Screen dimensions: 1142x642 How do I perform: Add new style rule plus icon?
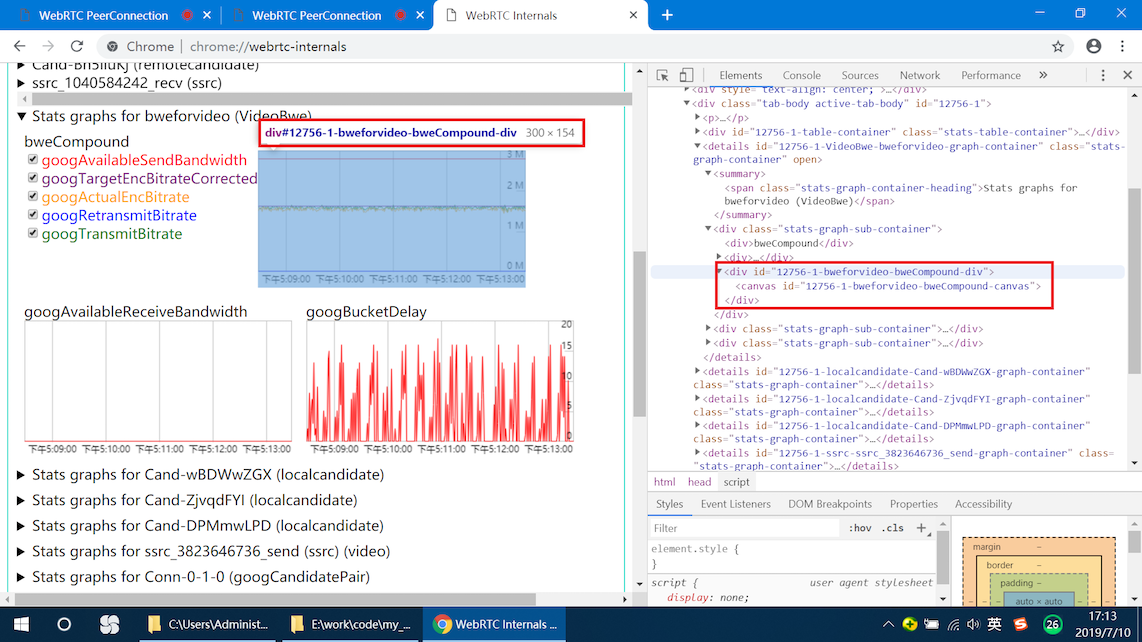(921, 528)
